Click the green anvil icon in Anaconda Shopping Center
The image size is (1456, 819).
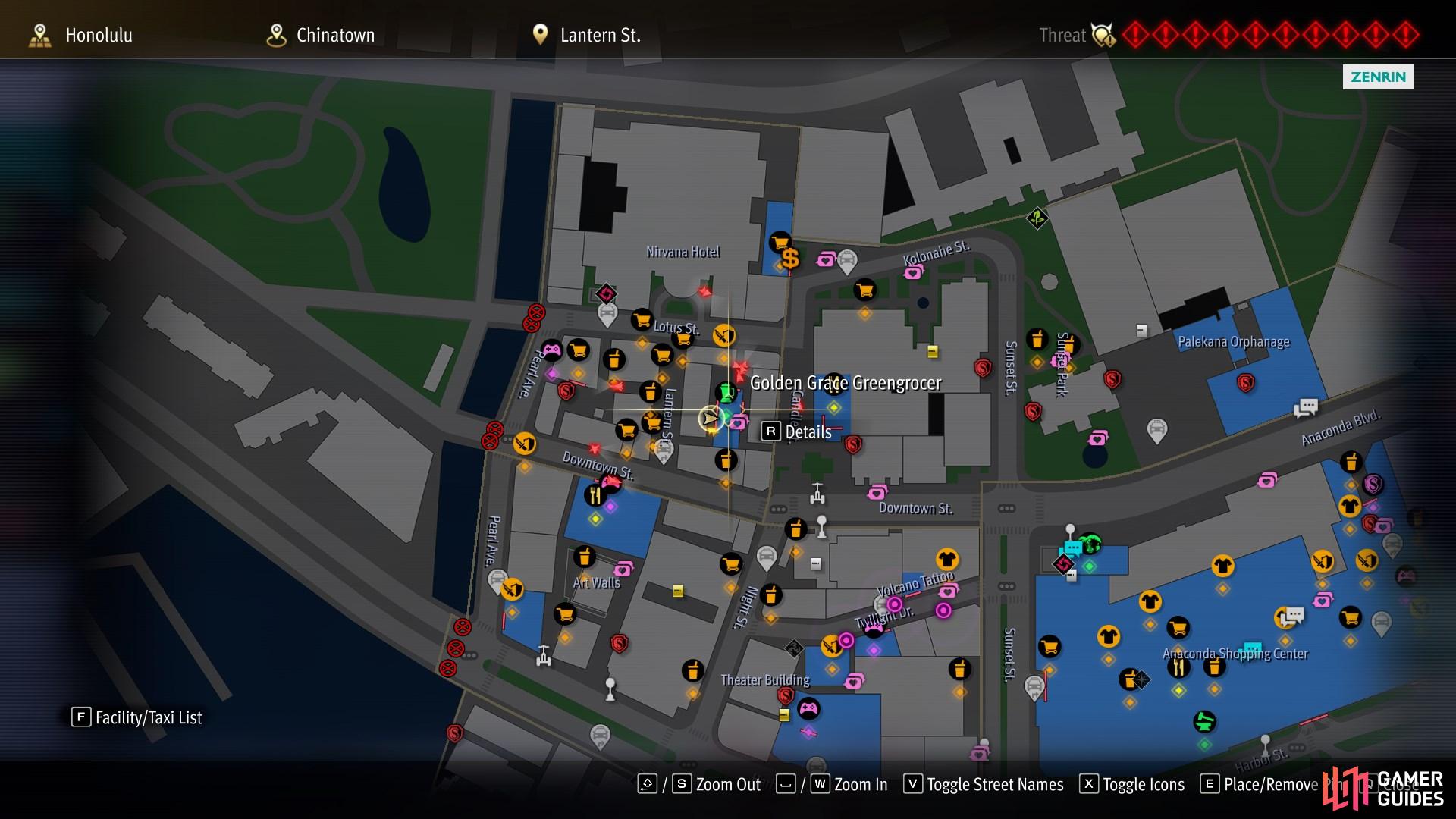tap(1204, 720)
